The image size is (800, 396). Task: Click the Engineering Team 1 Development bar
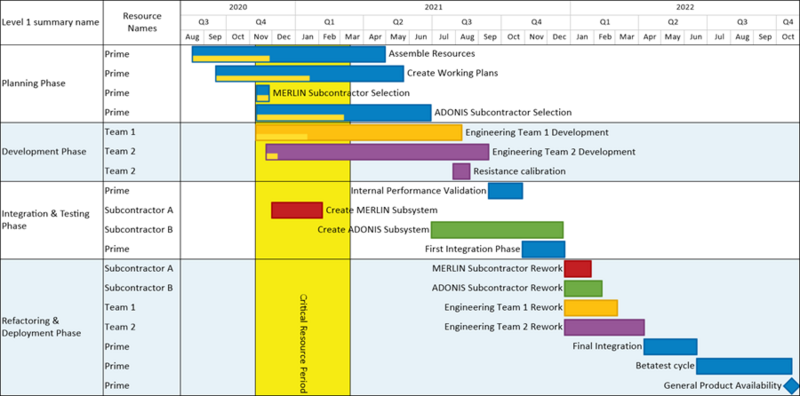coord(359,132)
